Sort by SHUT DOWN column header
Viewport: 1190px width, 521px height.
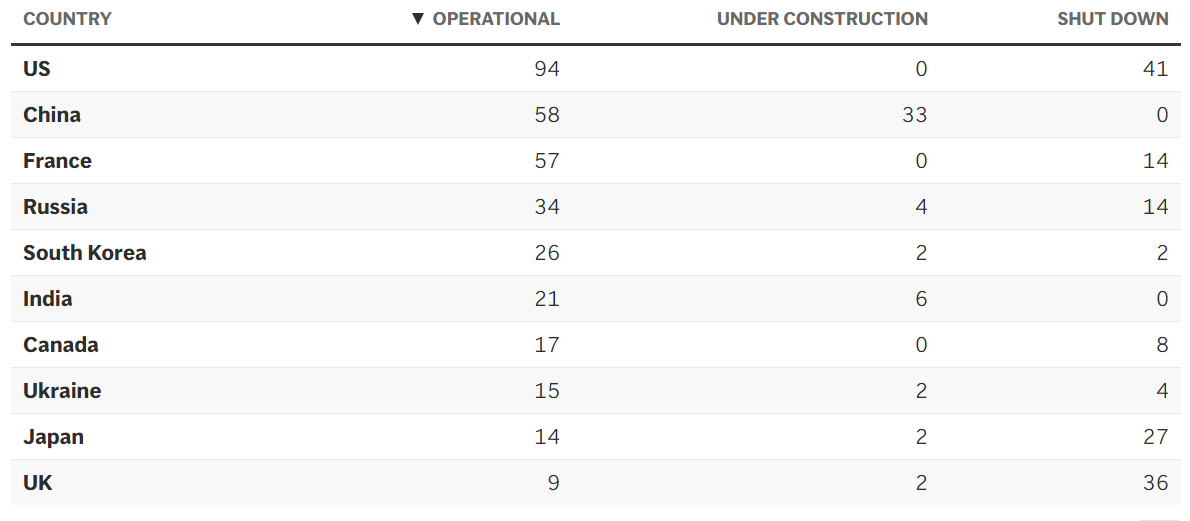(1112, 19)
